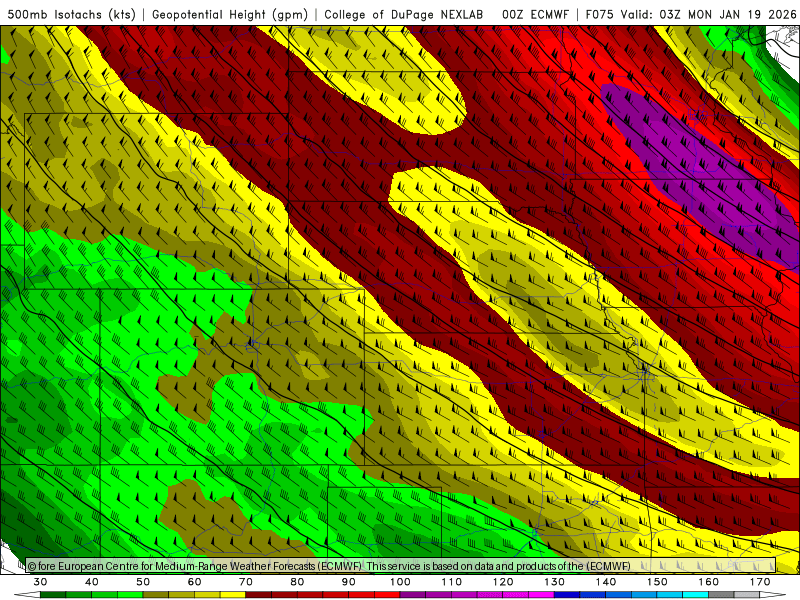Image resolution: width=800 pixels, height=600 pixels.
Task: Click the 80 label on the legend
Action: tap(297, 582)
